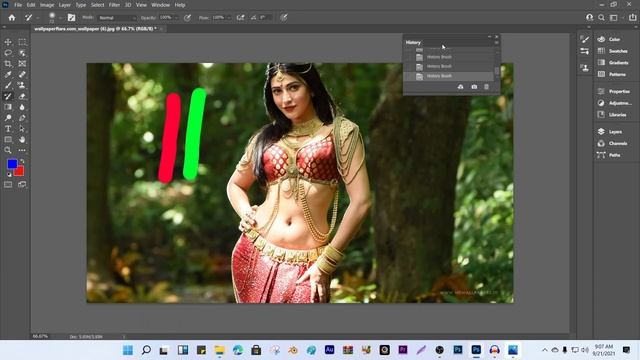Select the Object Selection tool

(22, 53)
